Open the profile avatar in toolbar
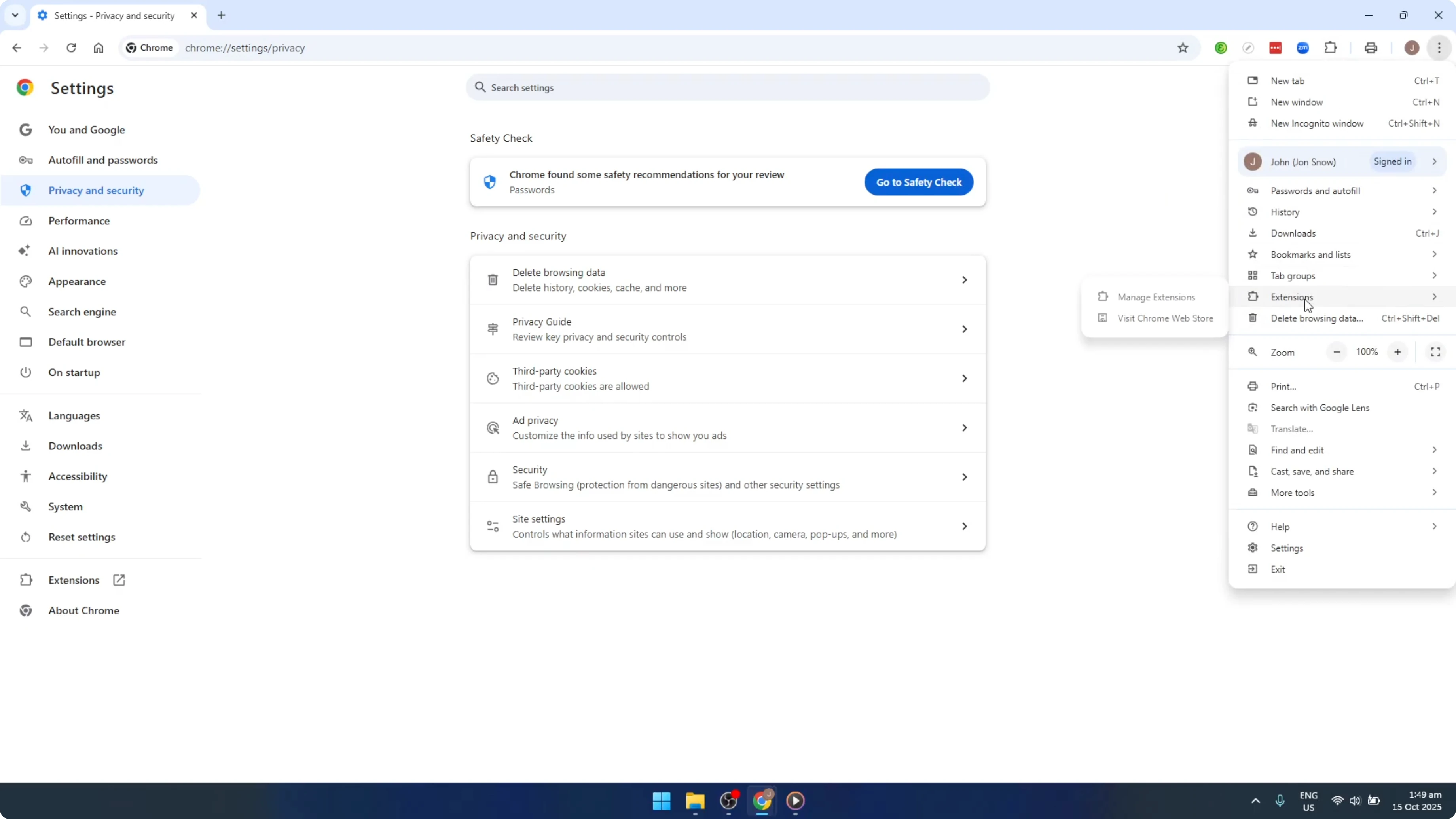 point(1412,48)
